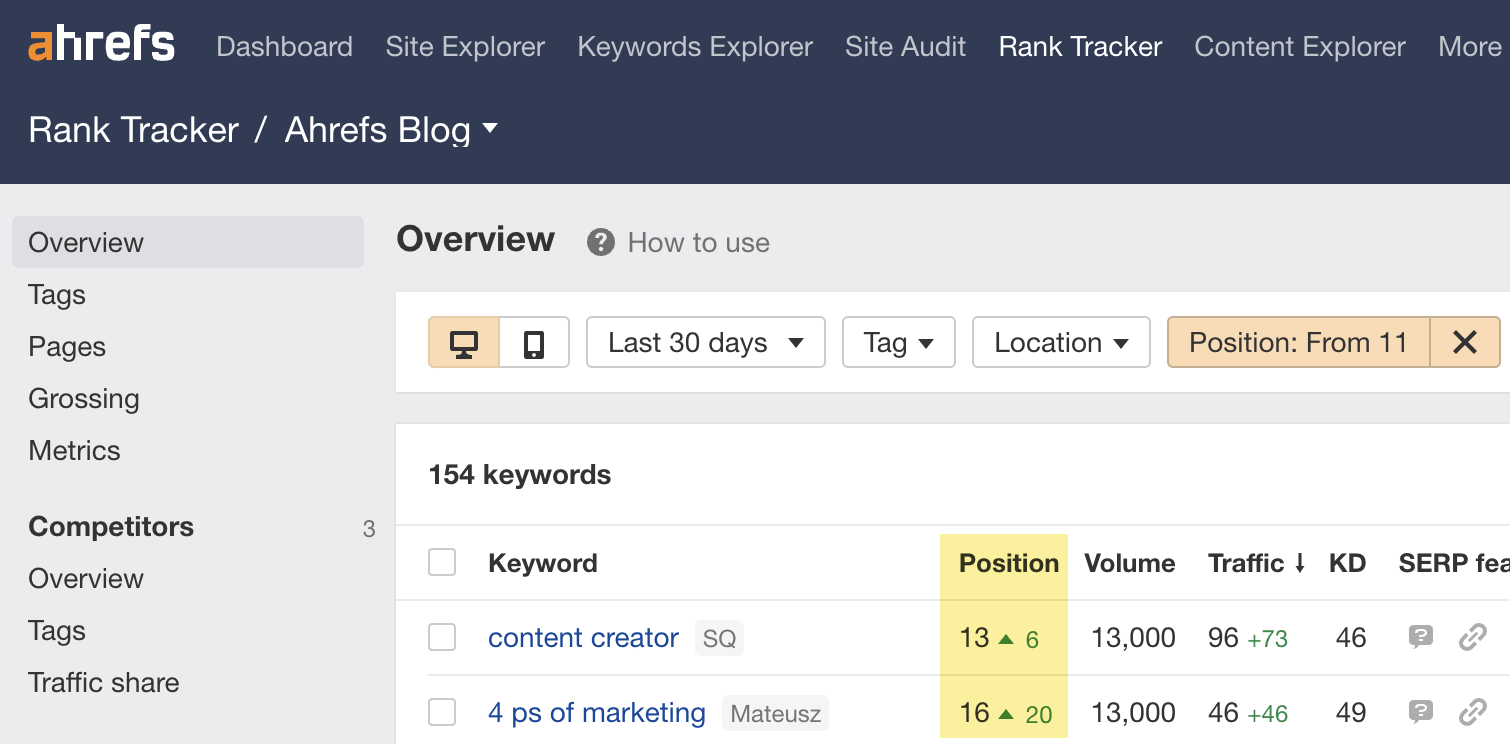The width and height of the screenshot is (1510, 744).
Task: Click the Ahrefs logo
Action: click(x=101, y=45)
